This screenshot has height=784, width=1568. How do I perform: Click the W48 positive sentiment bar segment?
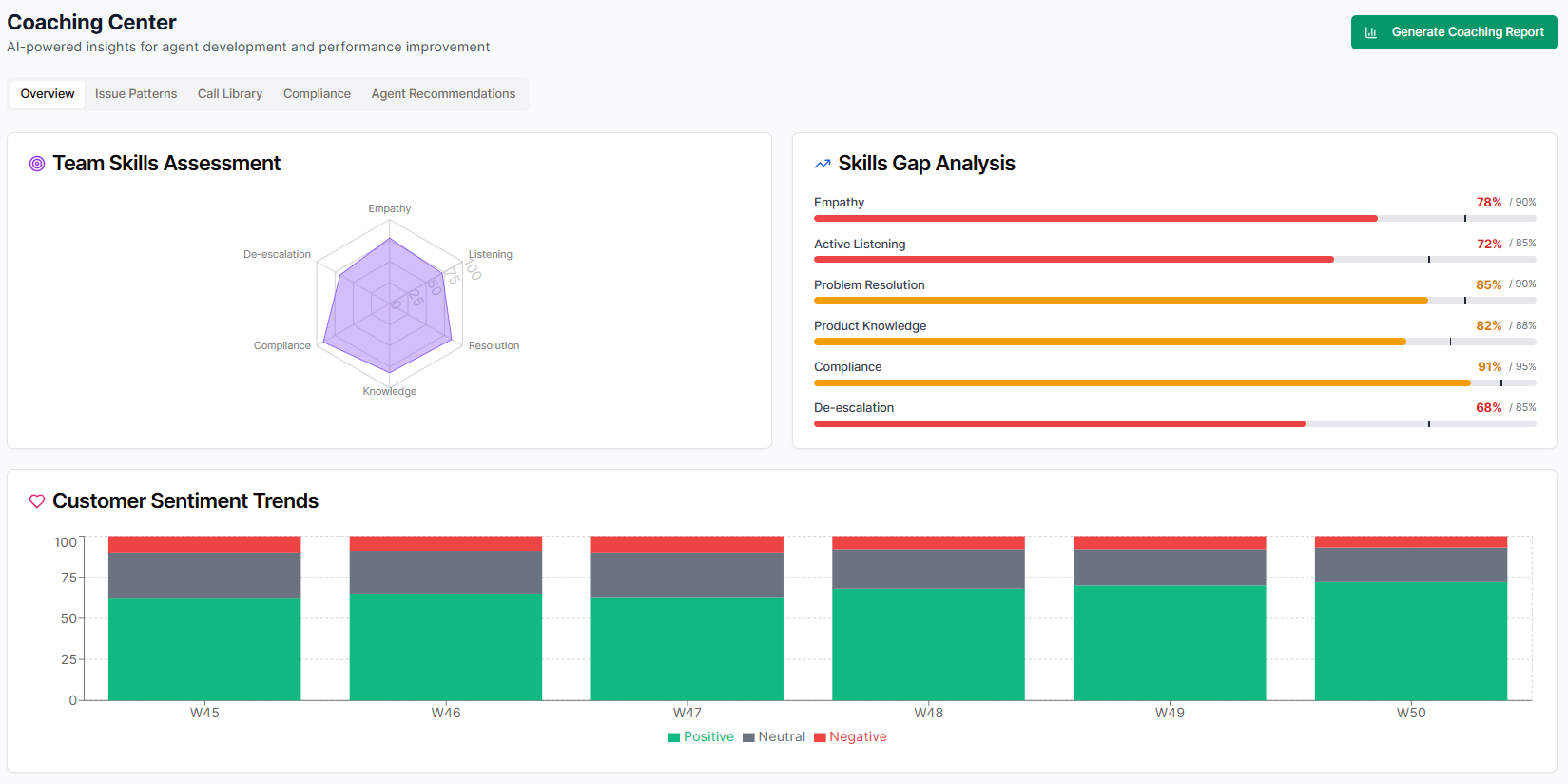[929, 645]
